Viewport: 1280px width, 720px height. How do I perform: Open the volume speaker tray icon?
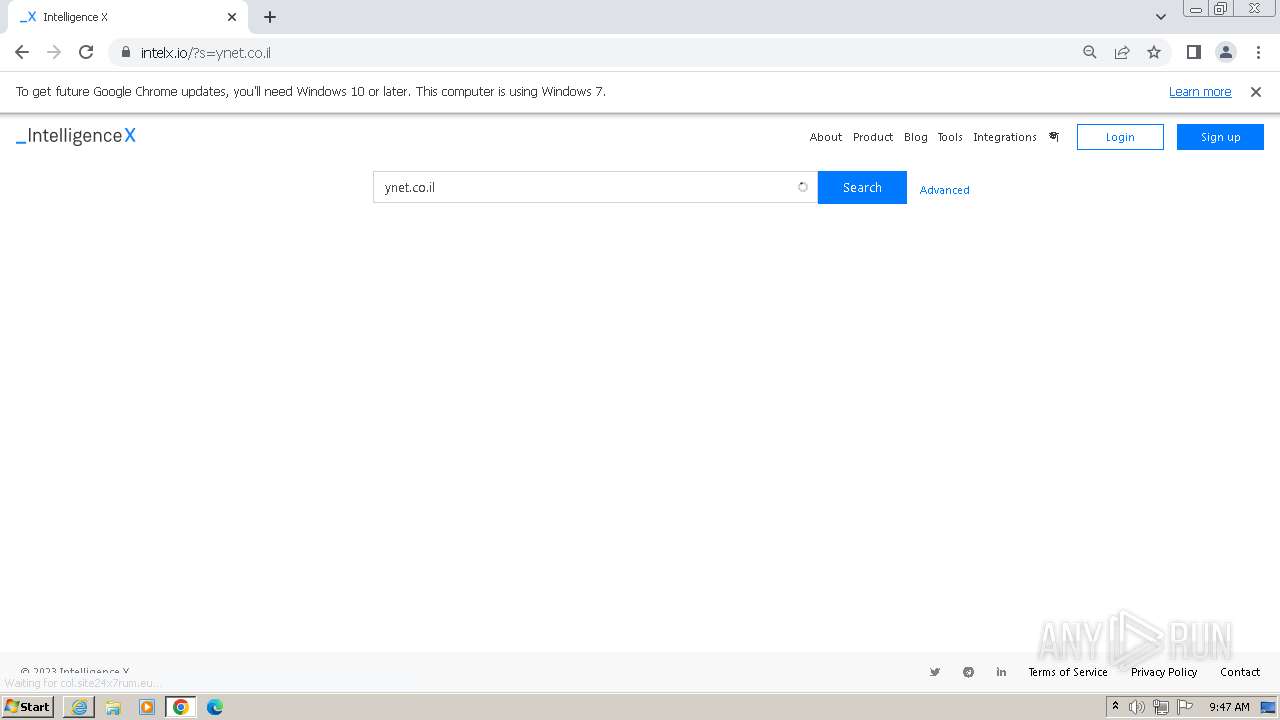[x=1137, y=707]
